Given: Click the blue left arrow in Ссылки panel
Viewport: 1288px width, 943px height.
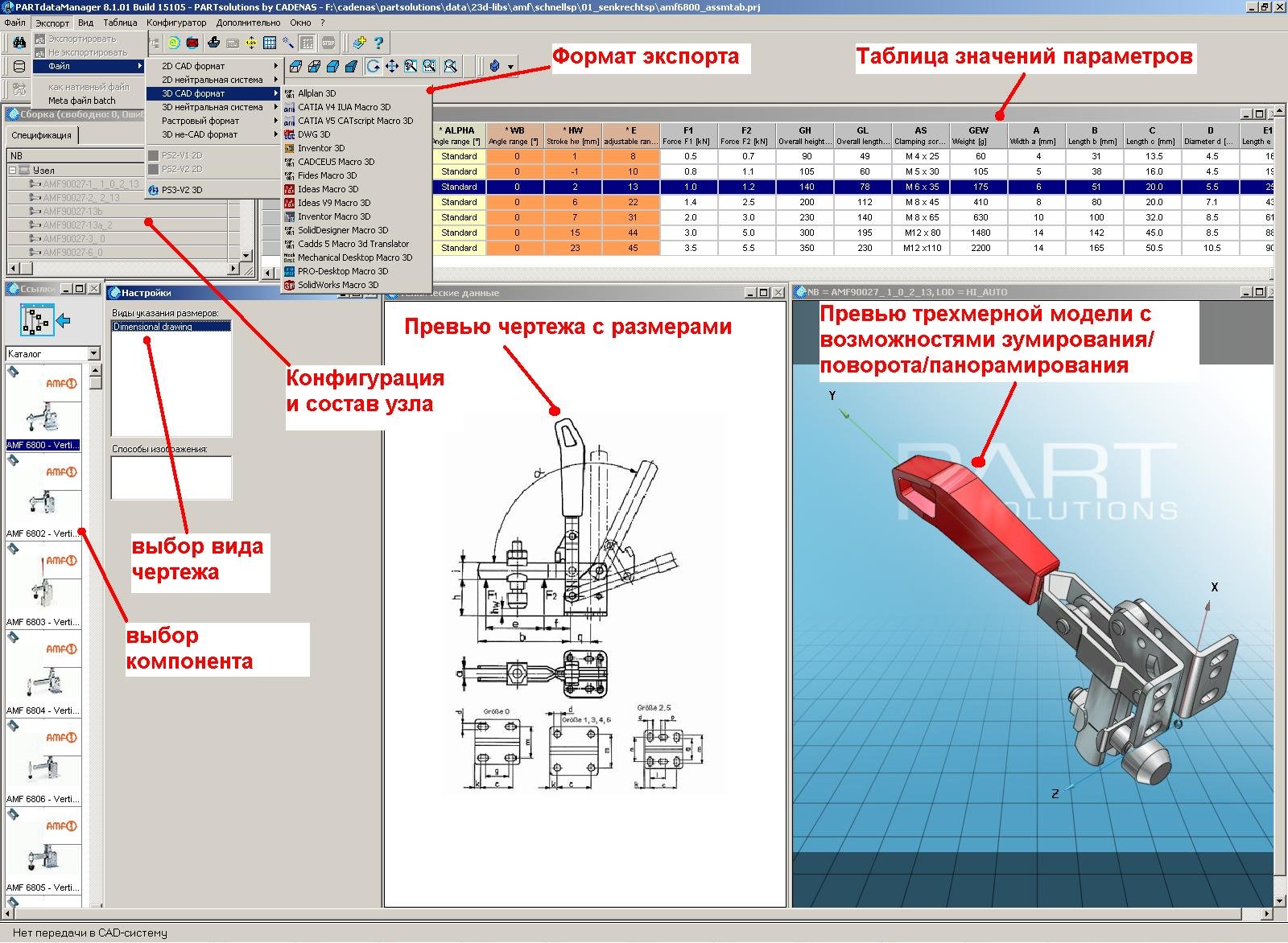Looking at the screenshot, I should tap(63, 321).
